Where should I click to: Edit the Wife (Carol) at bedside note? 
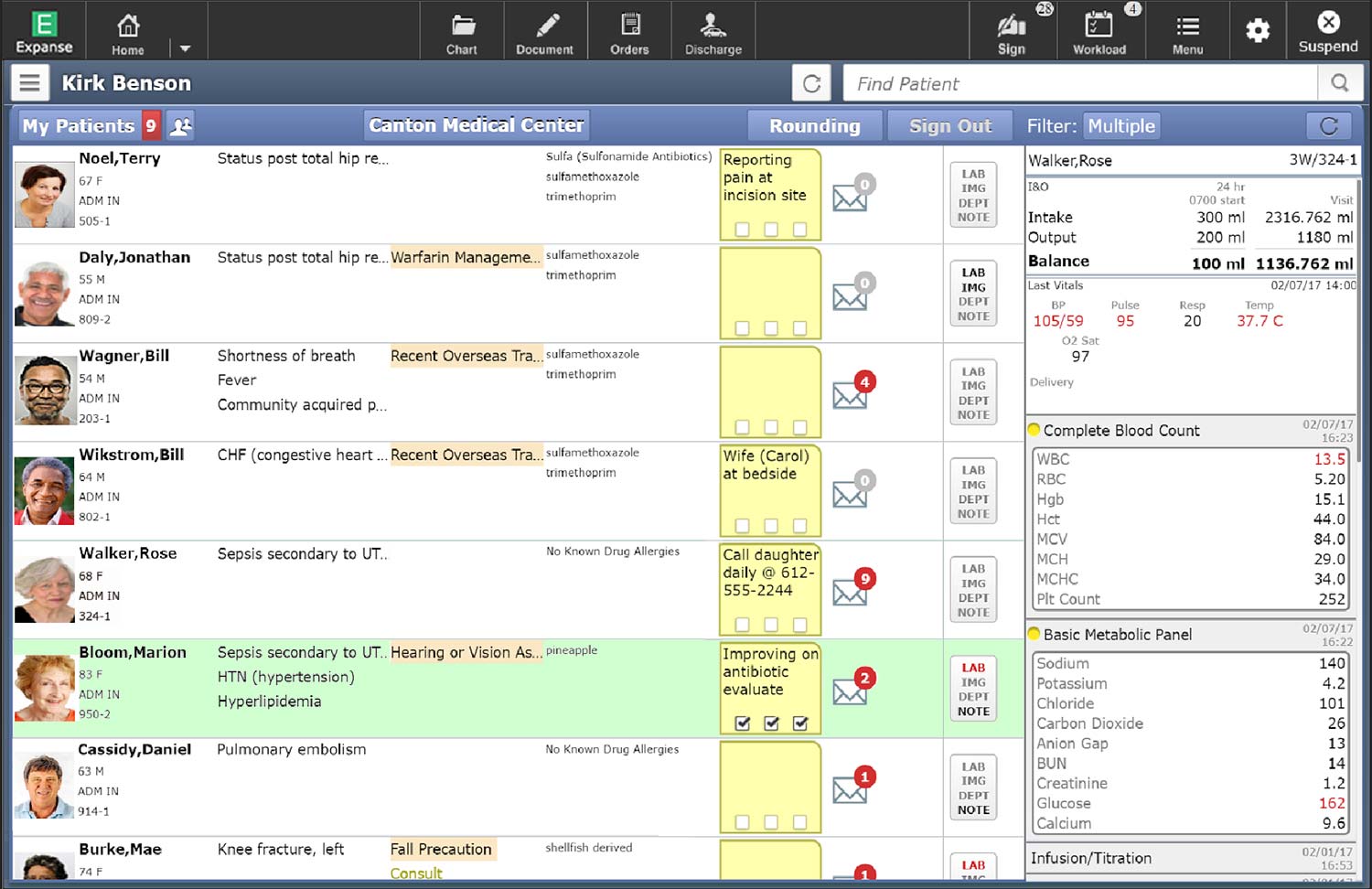pos(770,489)
